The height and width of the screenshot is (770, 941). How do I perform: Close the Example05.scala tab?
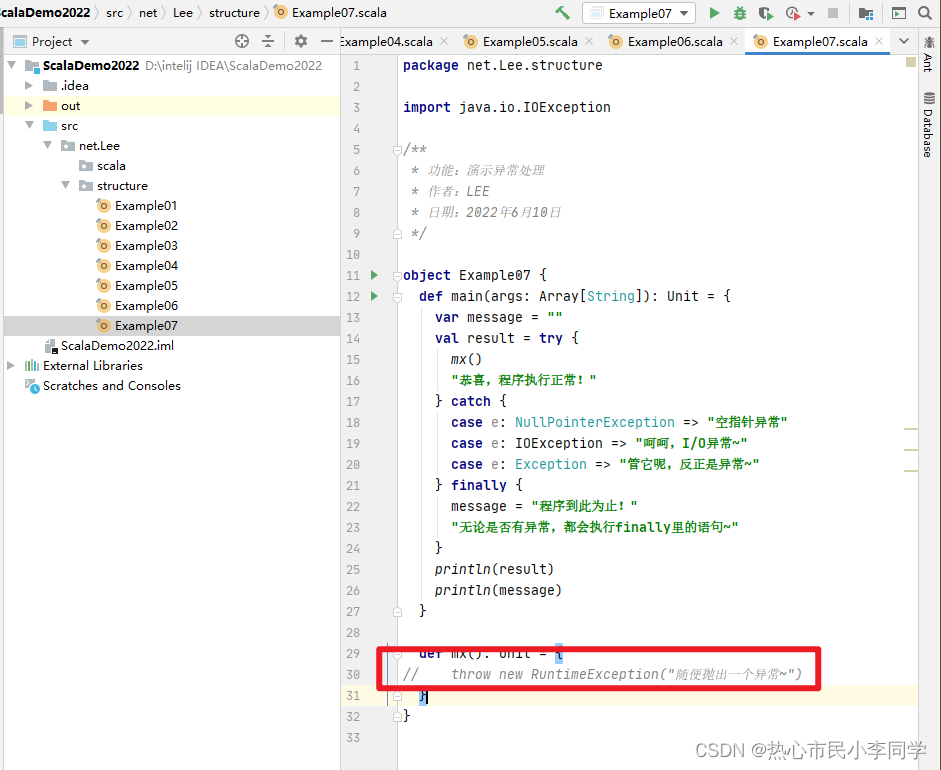point(589,41)
